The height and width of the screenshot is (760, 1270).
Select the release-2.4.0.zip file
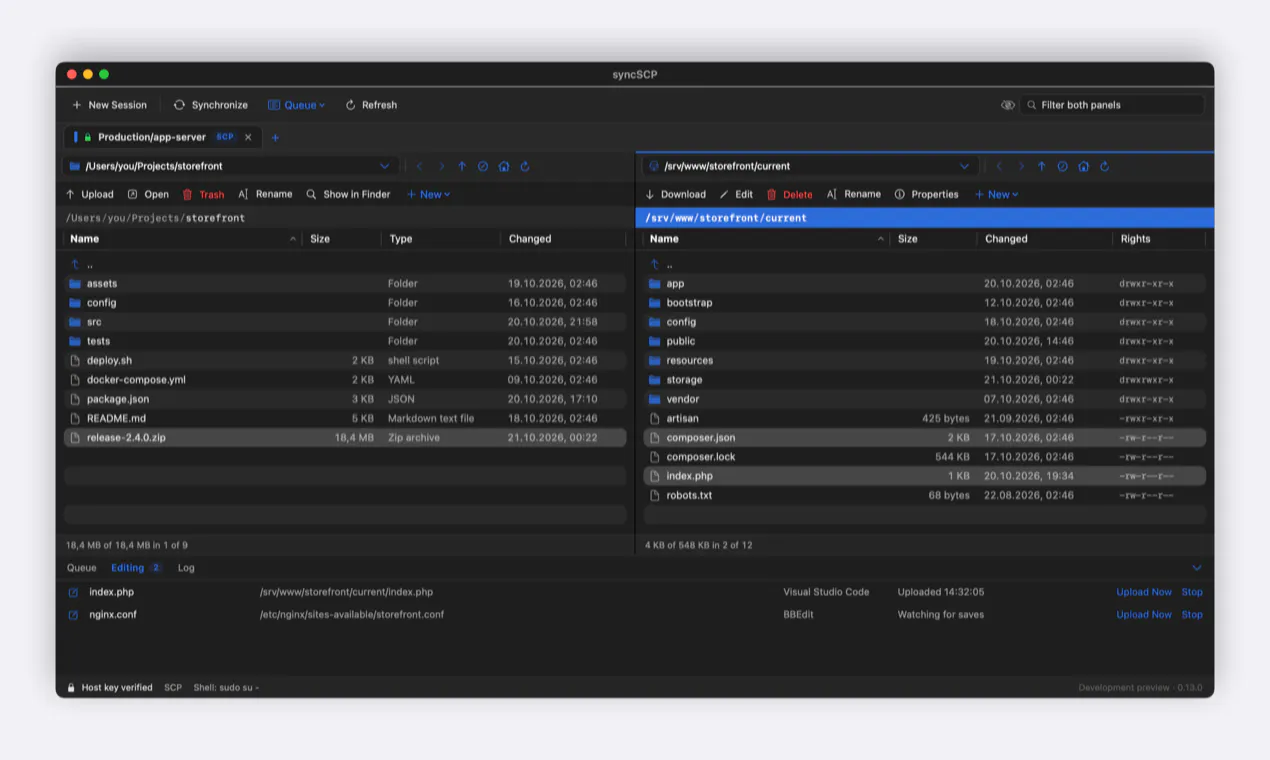point(345,438)
